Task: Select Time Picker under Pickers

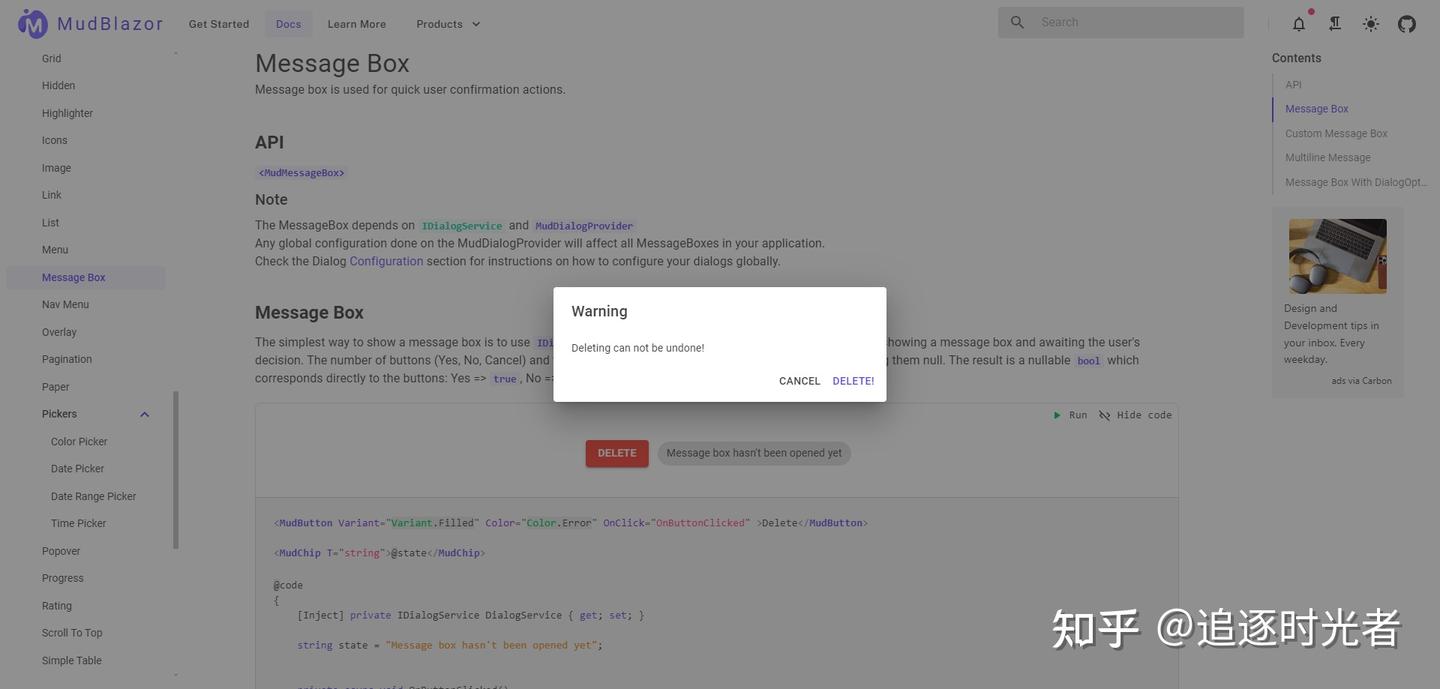Action: (77, 521)
